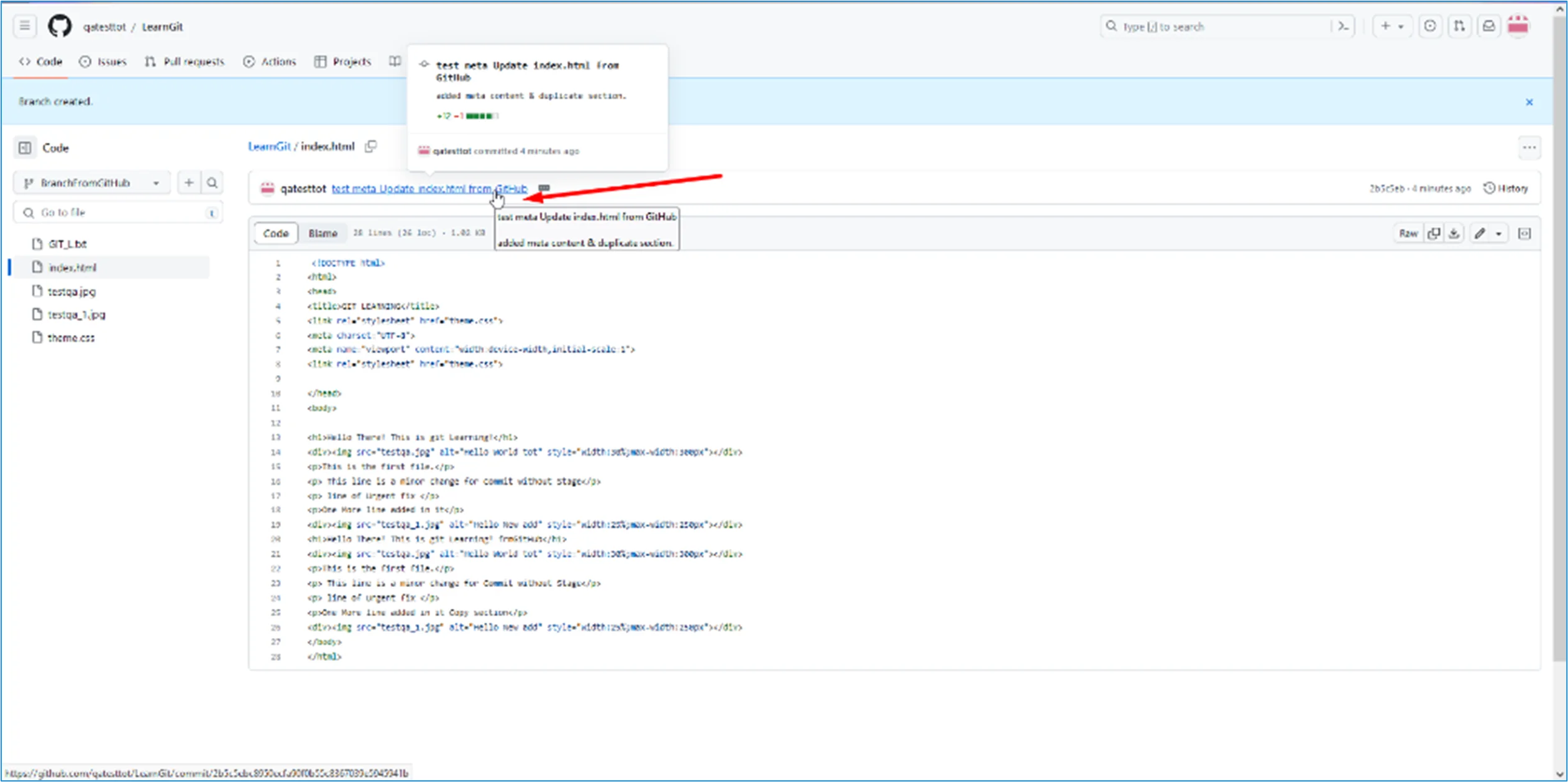Open notifications inbox icon

pos(1488,26)
